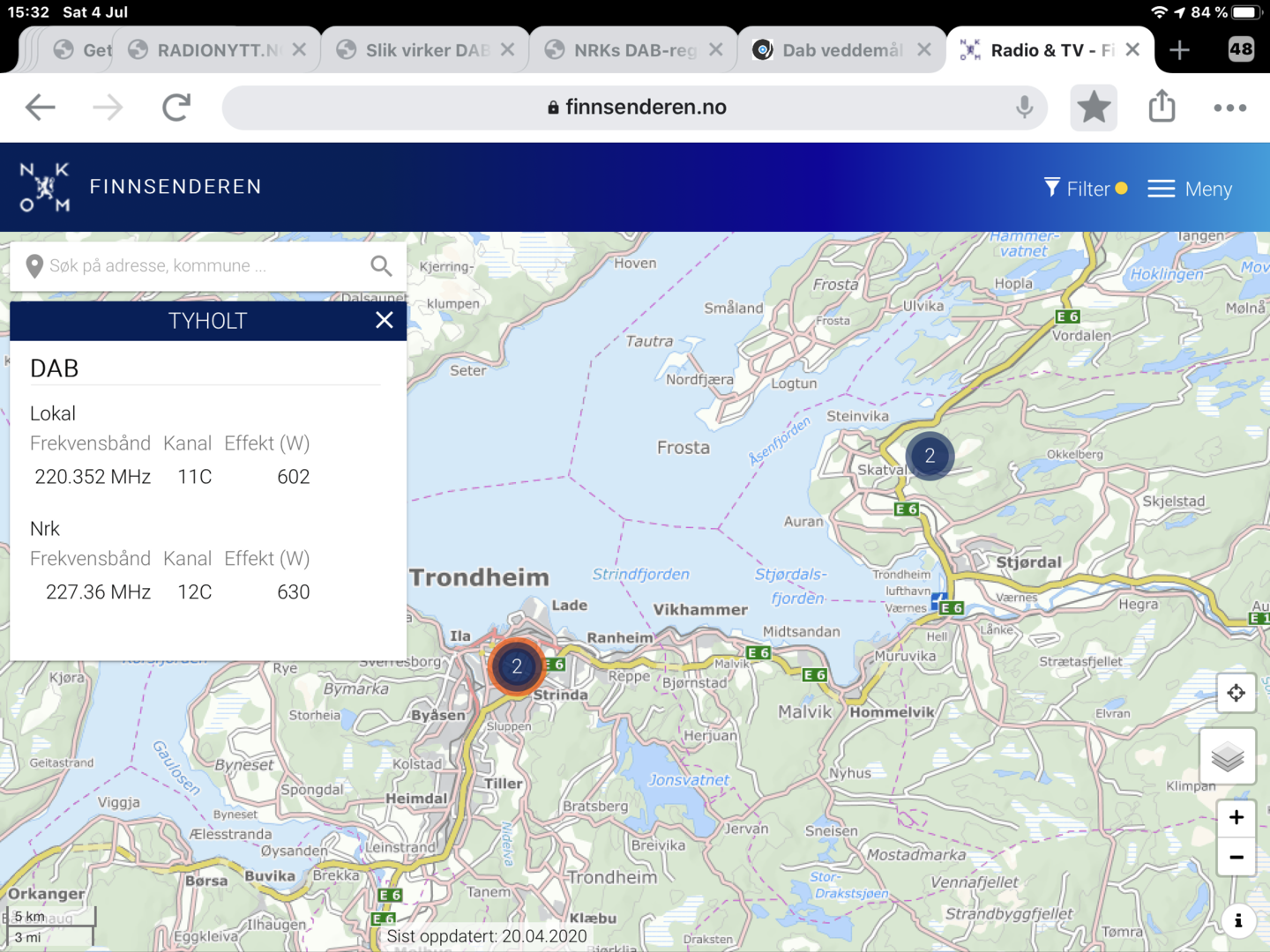Open the share sheet icon
This screenshot has width=1270, height=952.
[1162, 106]
